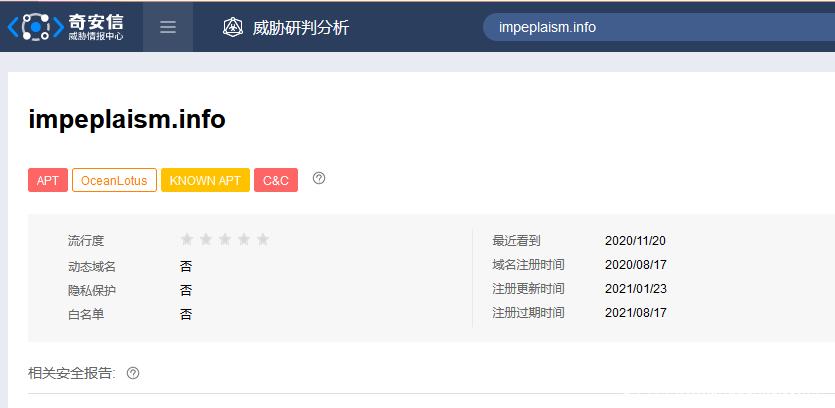Screen dimensions: 835x408
Task: Click the second popularity star
Action: (206, 240)
